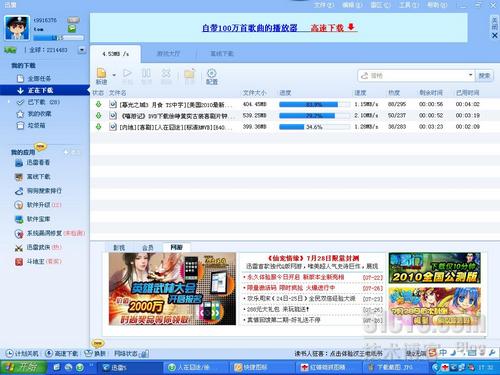
Task: Click the 搜索 search button
Action: 484,76
